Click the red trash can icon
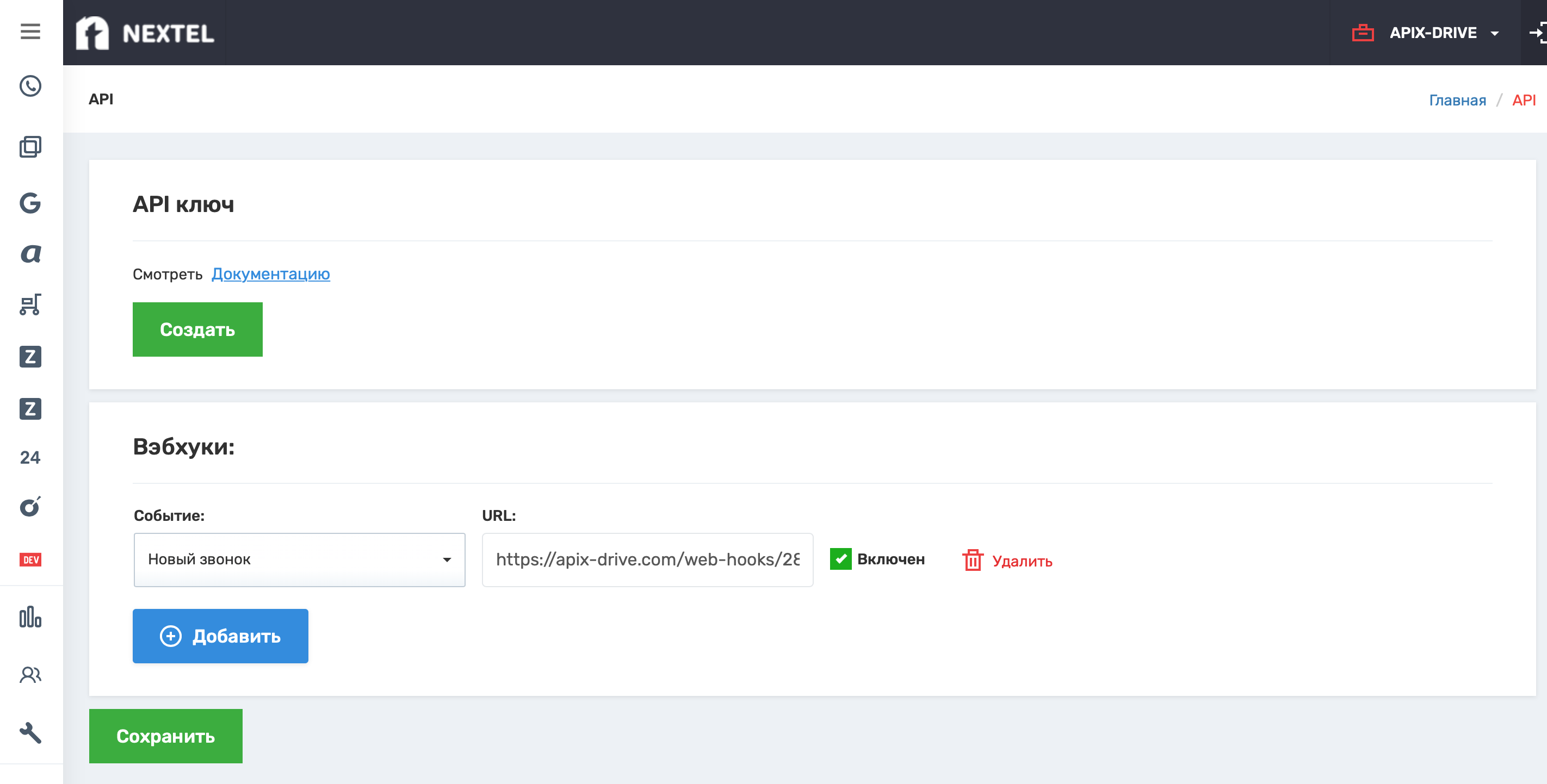 tap(972, 560)
